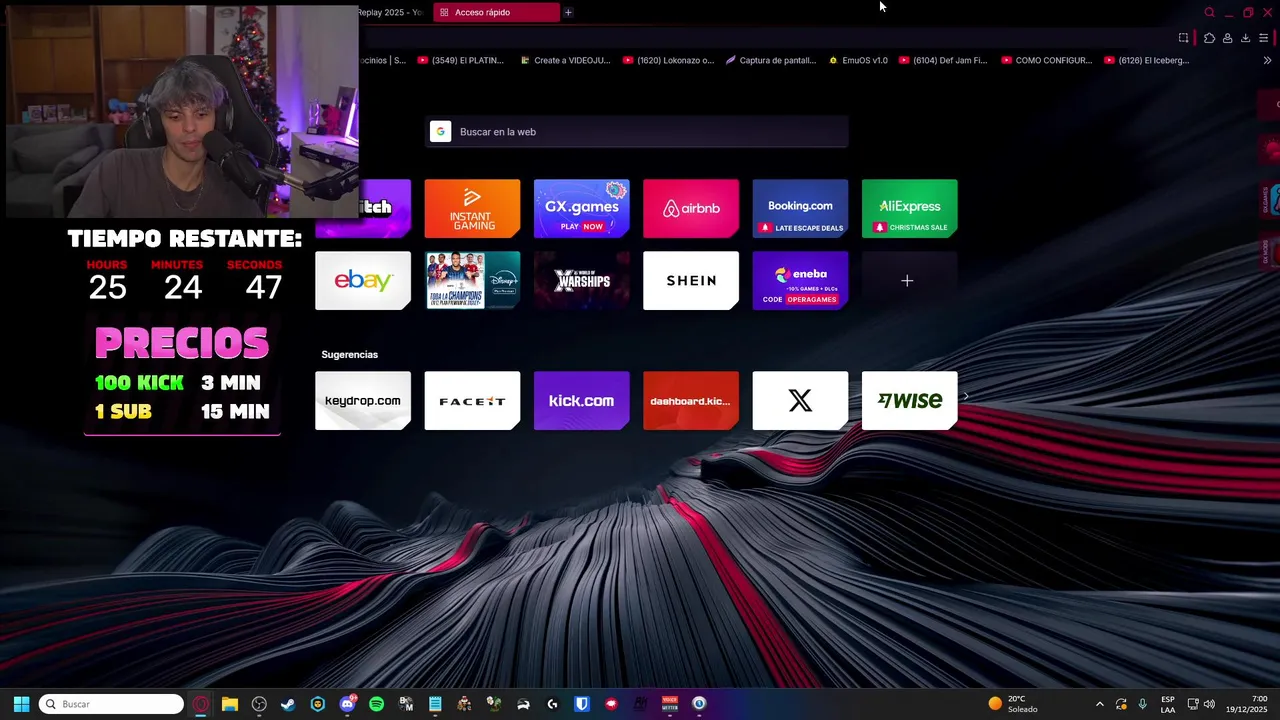Open Spotify from the taskbar
1280x720 pixels.
pyautogui.click(x=376, y=704)
